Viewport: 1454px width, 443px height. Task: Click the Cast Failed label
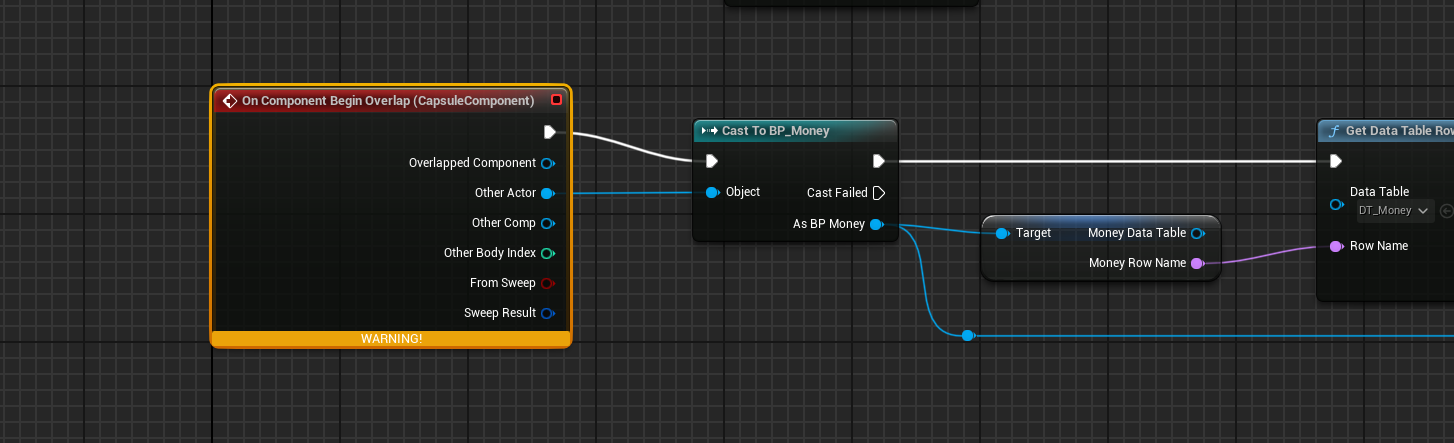837,193
